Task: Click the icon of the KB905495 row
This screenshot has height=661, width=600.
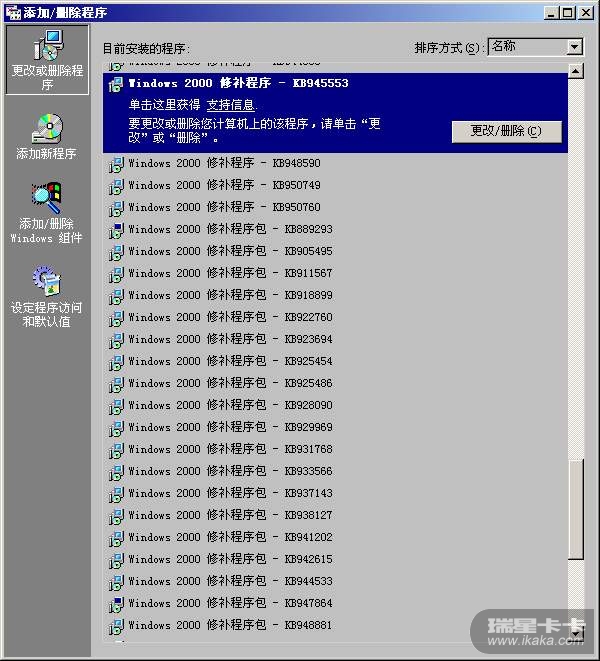Action: (x=116, y=252)
